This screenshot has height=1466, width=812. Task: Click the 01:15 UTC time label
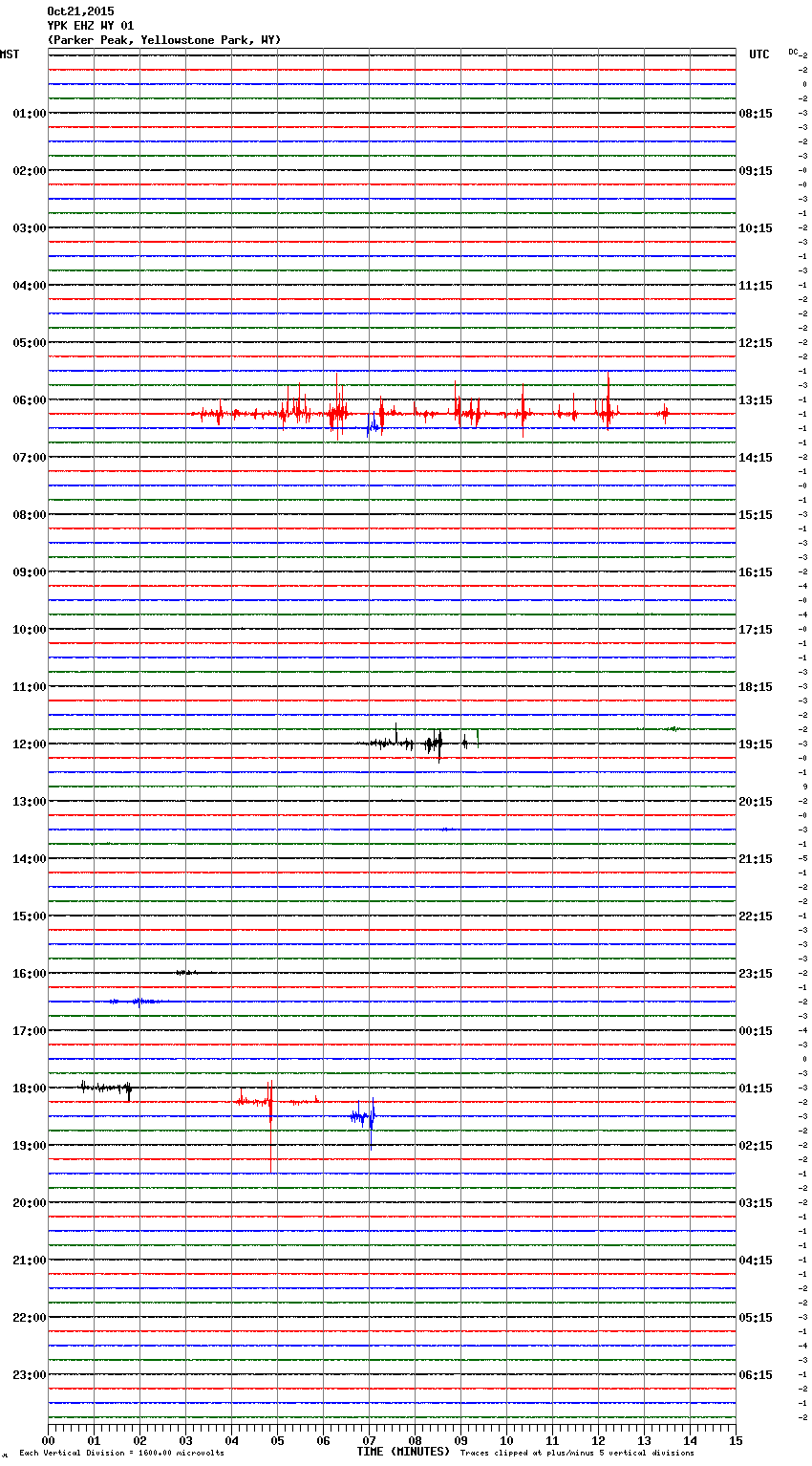[x=756, y=1089]
